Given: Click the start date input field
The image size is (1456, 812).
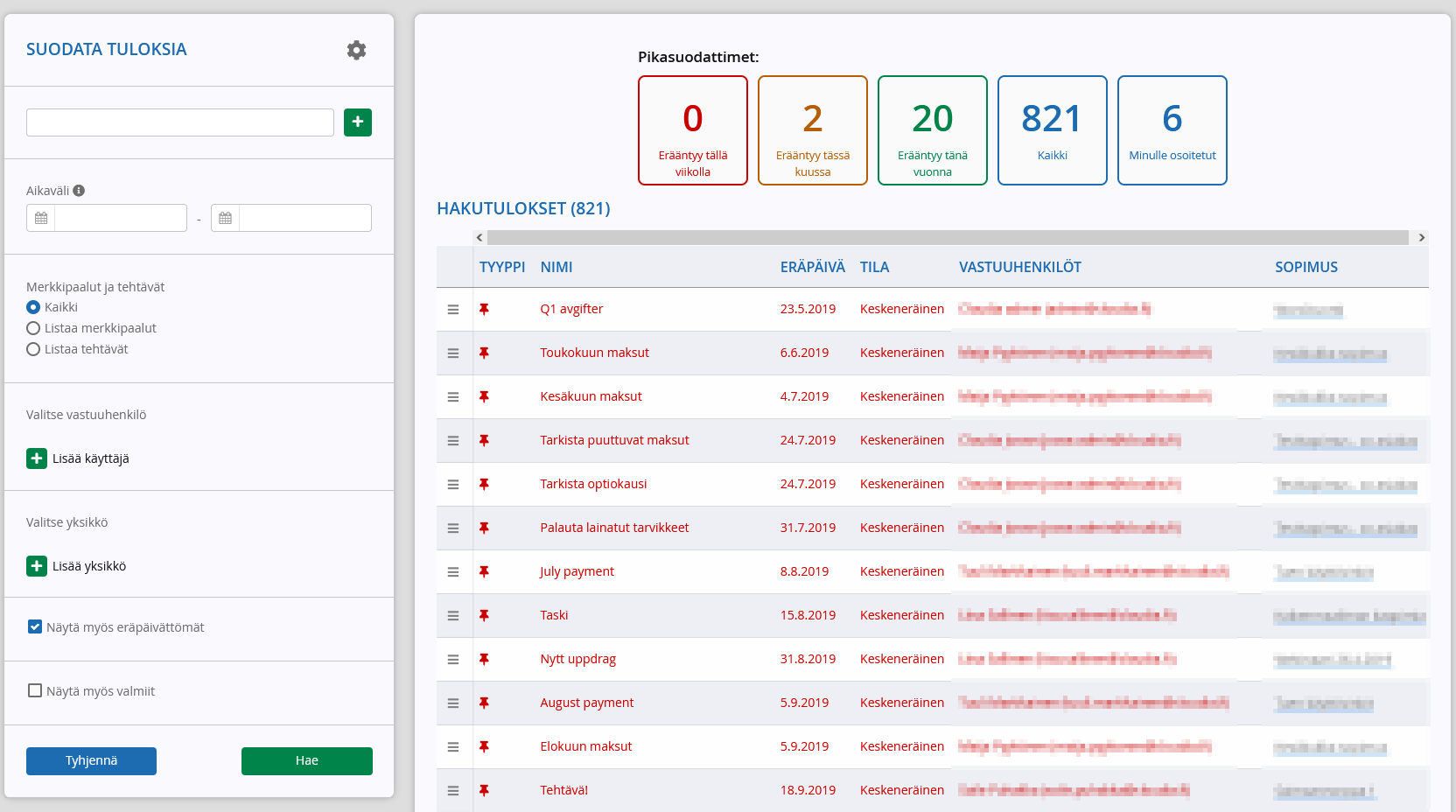Looking at the screenshot, I should [x=121, y=218].
